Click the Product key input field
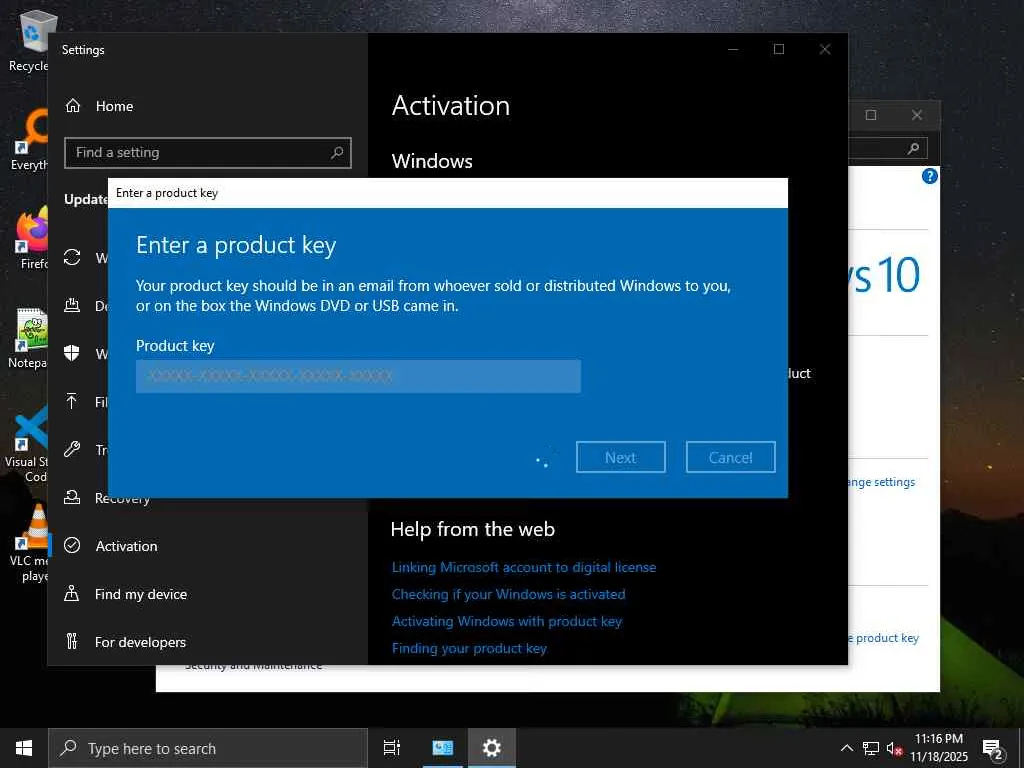This screenshot has width=1024, height=768. pyautogui.click(x=358, y=376)
